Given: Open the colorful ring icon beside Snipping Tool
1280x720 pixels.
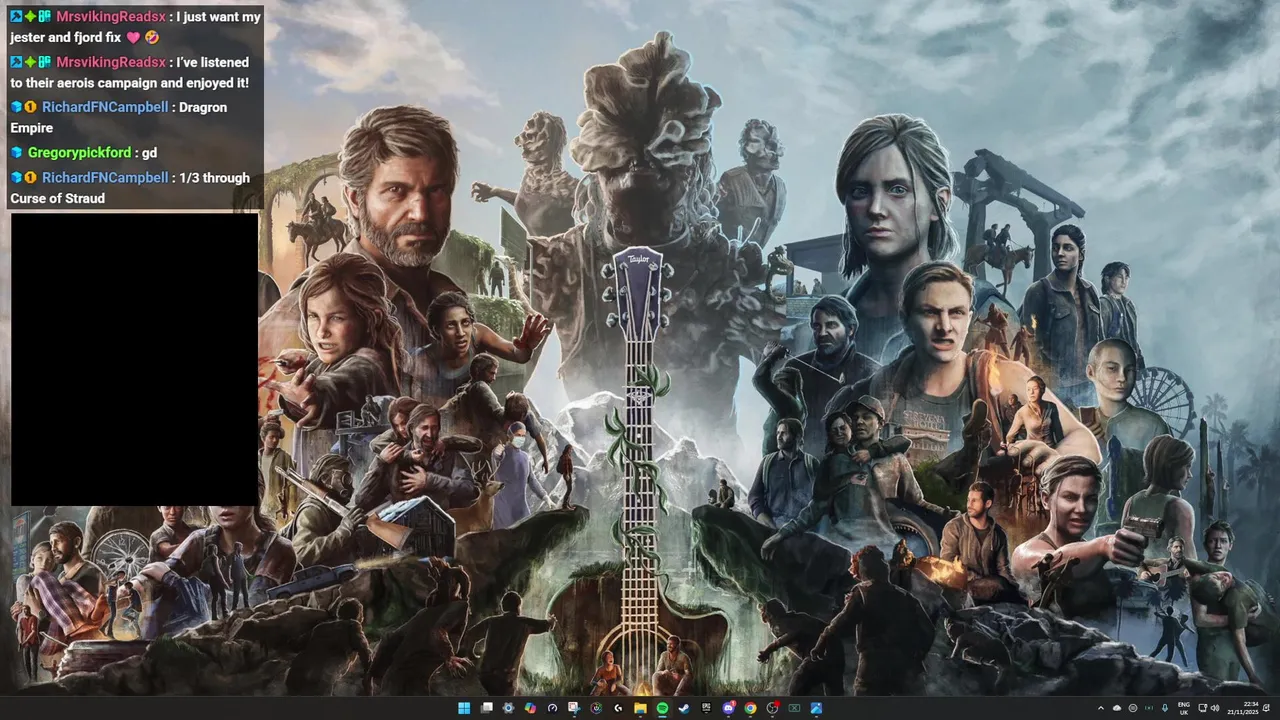Looking at the screenshot, I should [x=596, y=708].
